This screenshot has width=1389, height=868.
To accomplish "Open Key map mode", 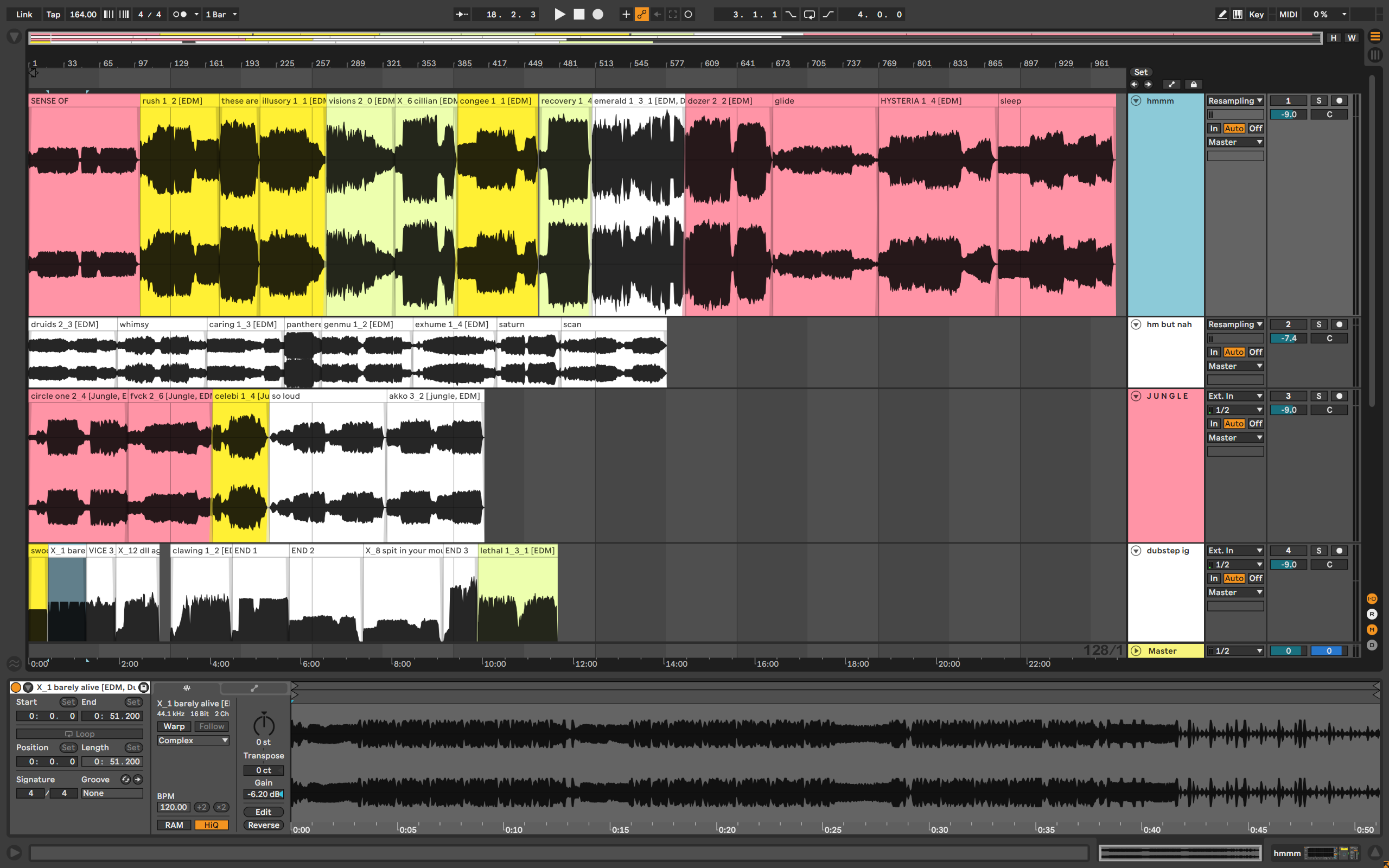I will click(1256, 14).
